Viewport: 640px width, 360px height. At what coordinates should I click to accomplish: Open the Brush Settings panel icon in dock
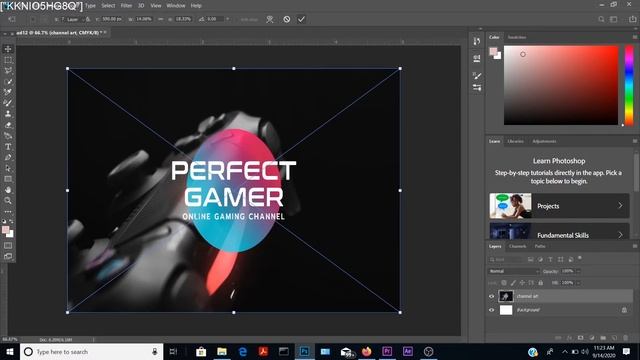click(477, 76)
